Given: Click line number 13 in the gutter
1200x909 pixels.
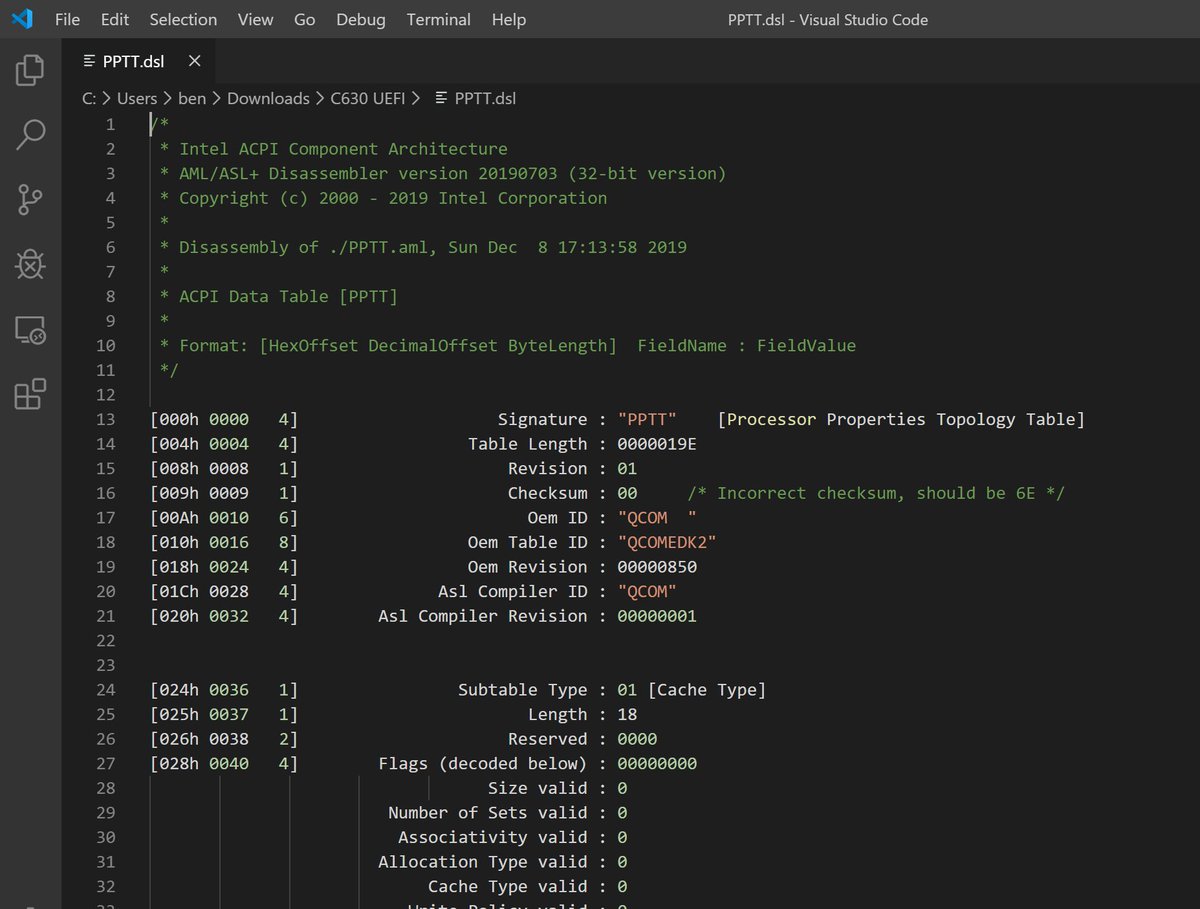Looking at the screenshot, I should point(105,419).
